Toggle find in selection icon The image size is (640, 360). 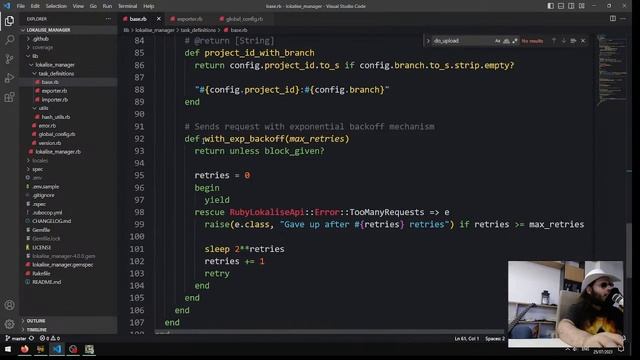coord(573,41)
